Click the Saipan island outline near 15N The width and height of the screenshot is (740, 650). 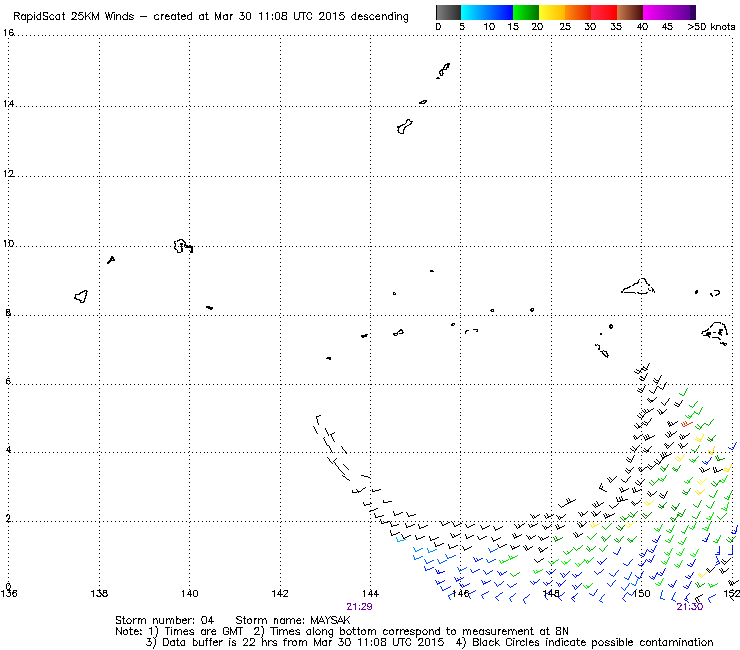coord(444,70)
